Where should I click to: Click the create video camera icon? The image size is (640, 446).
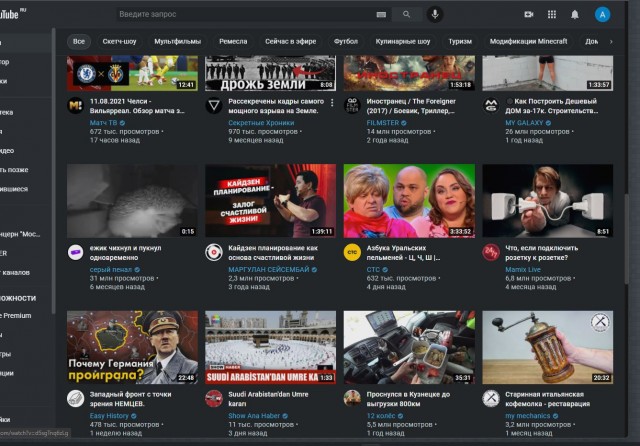(x=528, y=15)
